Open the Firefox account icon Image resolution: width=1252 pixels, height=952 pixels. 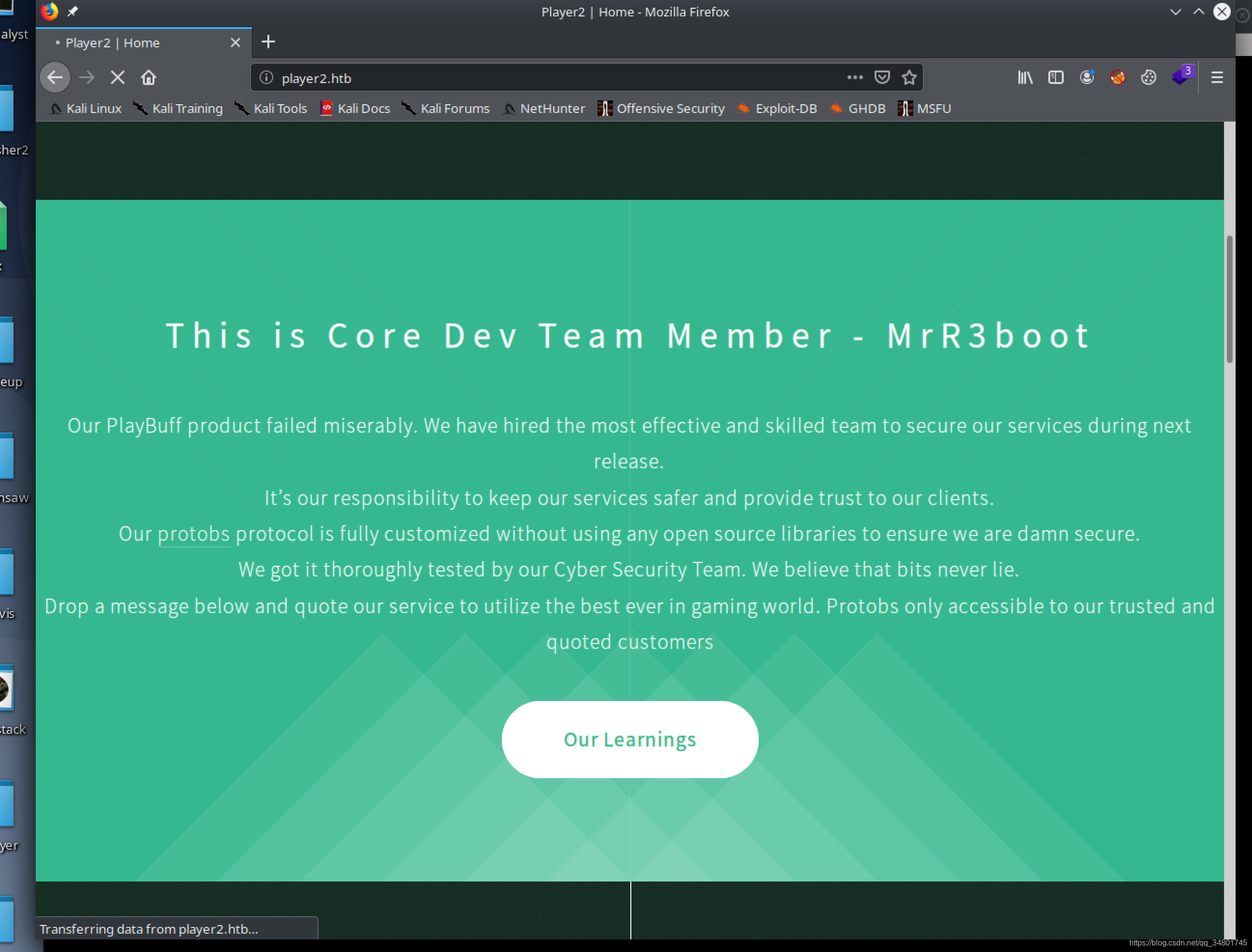[1086, 78]
